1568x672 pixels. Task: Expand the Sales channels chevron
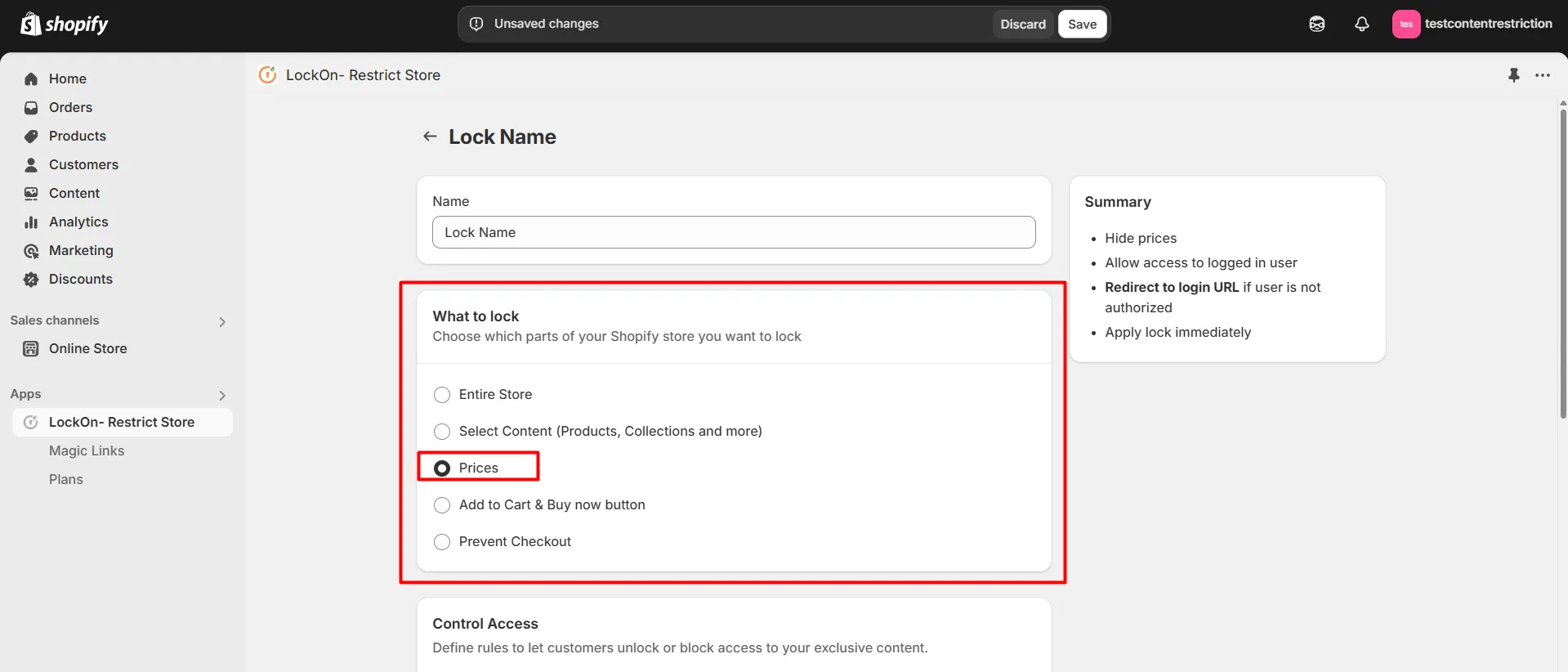click(222, 321)
